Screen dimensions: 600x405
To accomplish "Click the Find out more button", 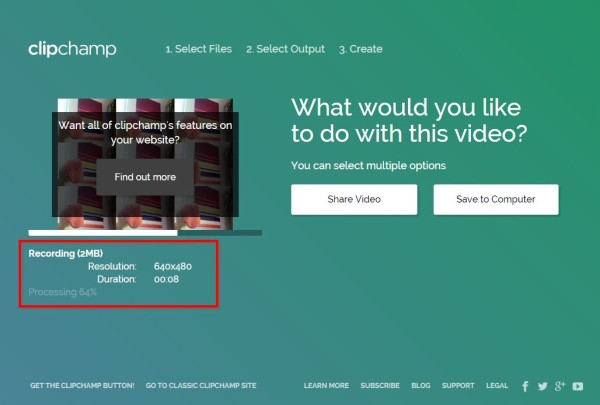I will [145, 177].
